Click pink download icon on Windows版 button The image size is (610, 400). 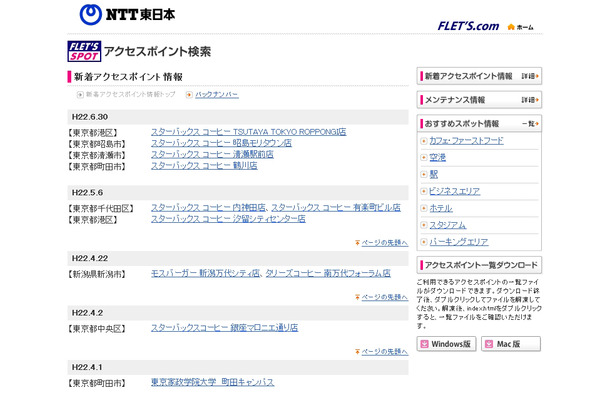tap(424, 344)
